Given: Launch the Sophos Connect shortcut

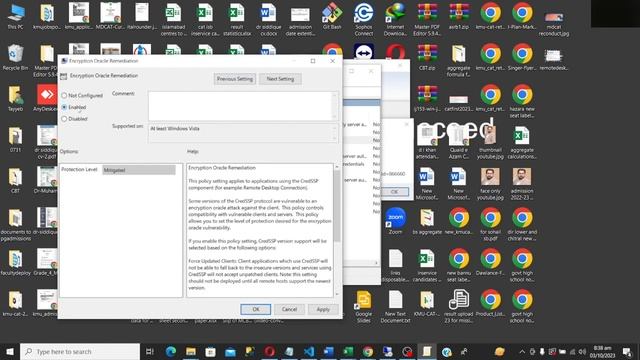Looking at the screenshot, I should (x=364, y=19).
